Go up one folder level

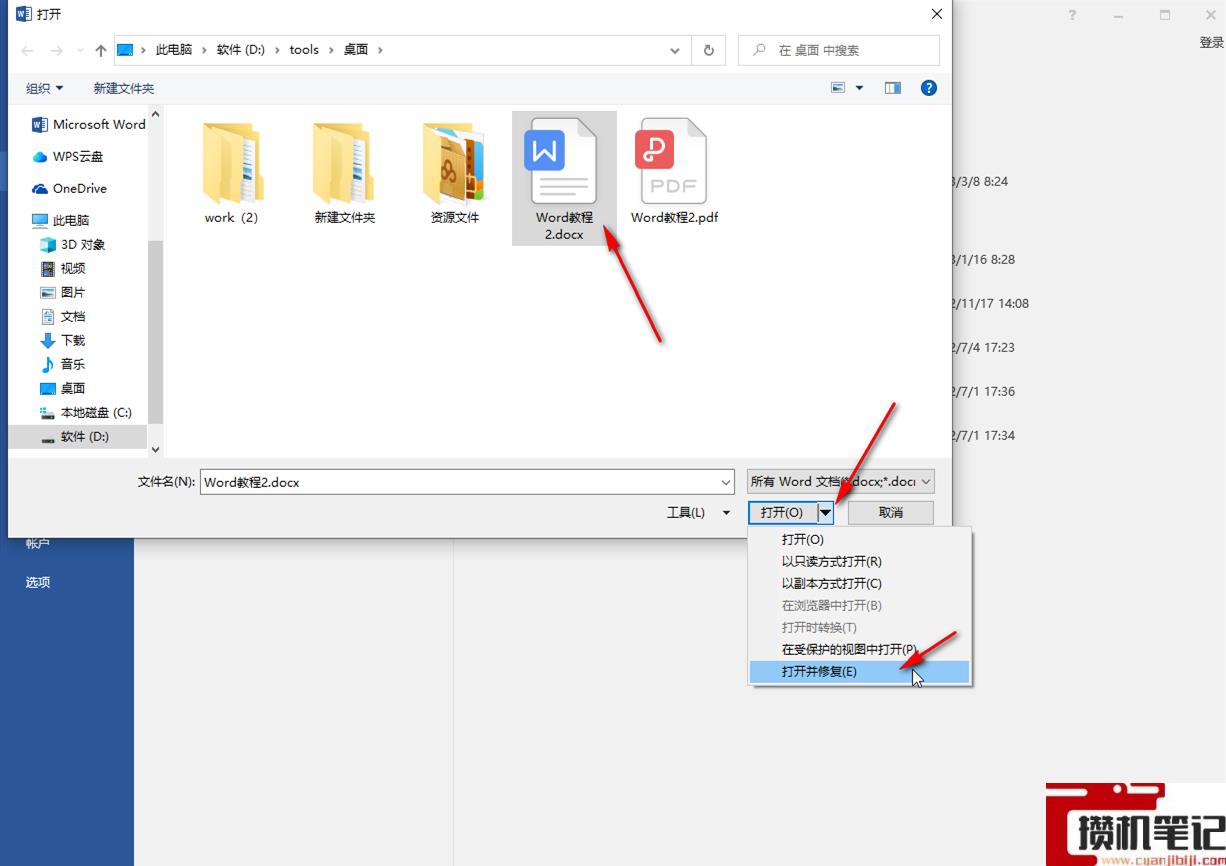pyautogui.click(x=101, y=50)
